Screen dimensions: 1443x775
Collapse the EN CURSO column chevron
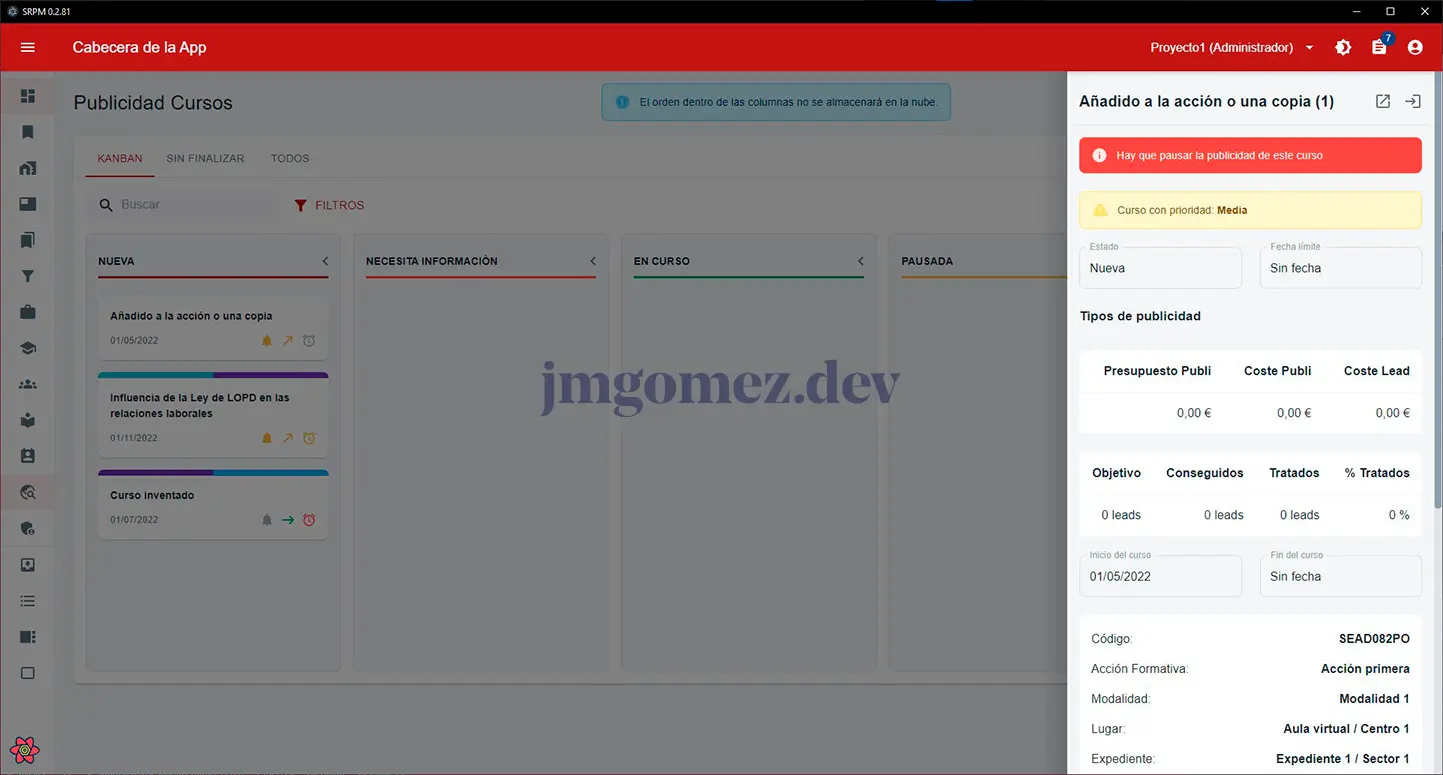coord(861,261)
